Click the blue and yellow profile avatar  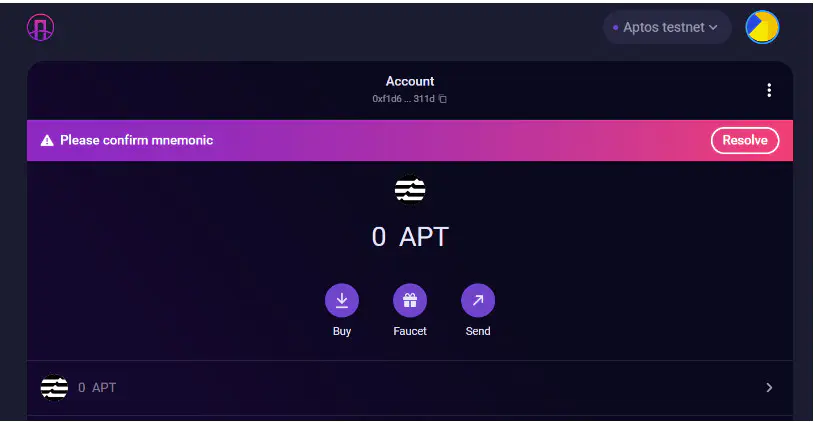point(762,28)
